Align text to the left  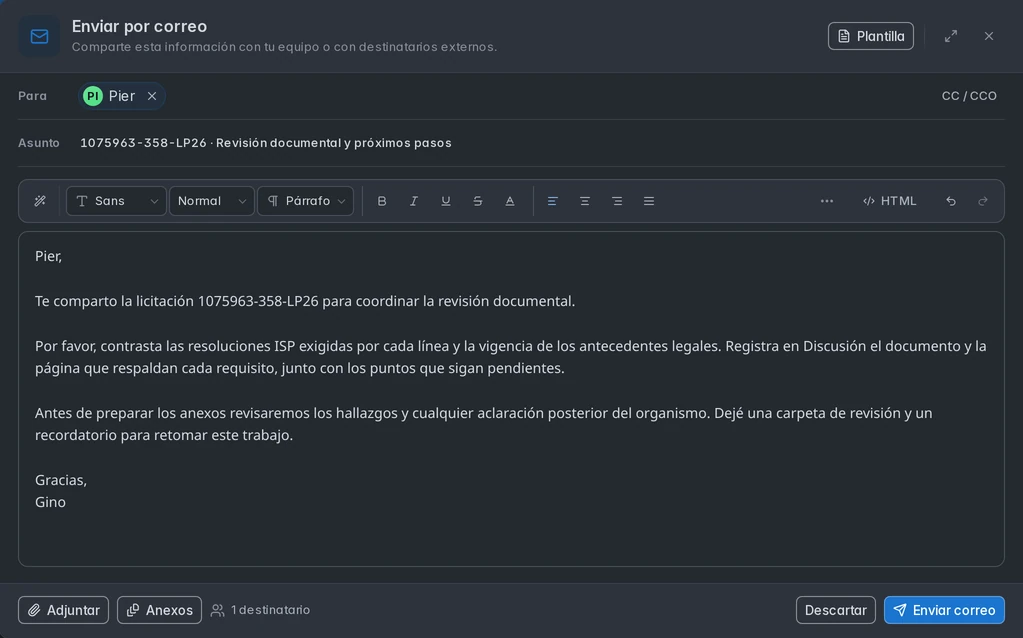(553, 201)
